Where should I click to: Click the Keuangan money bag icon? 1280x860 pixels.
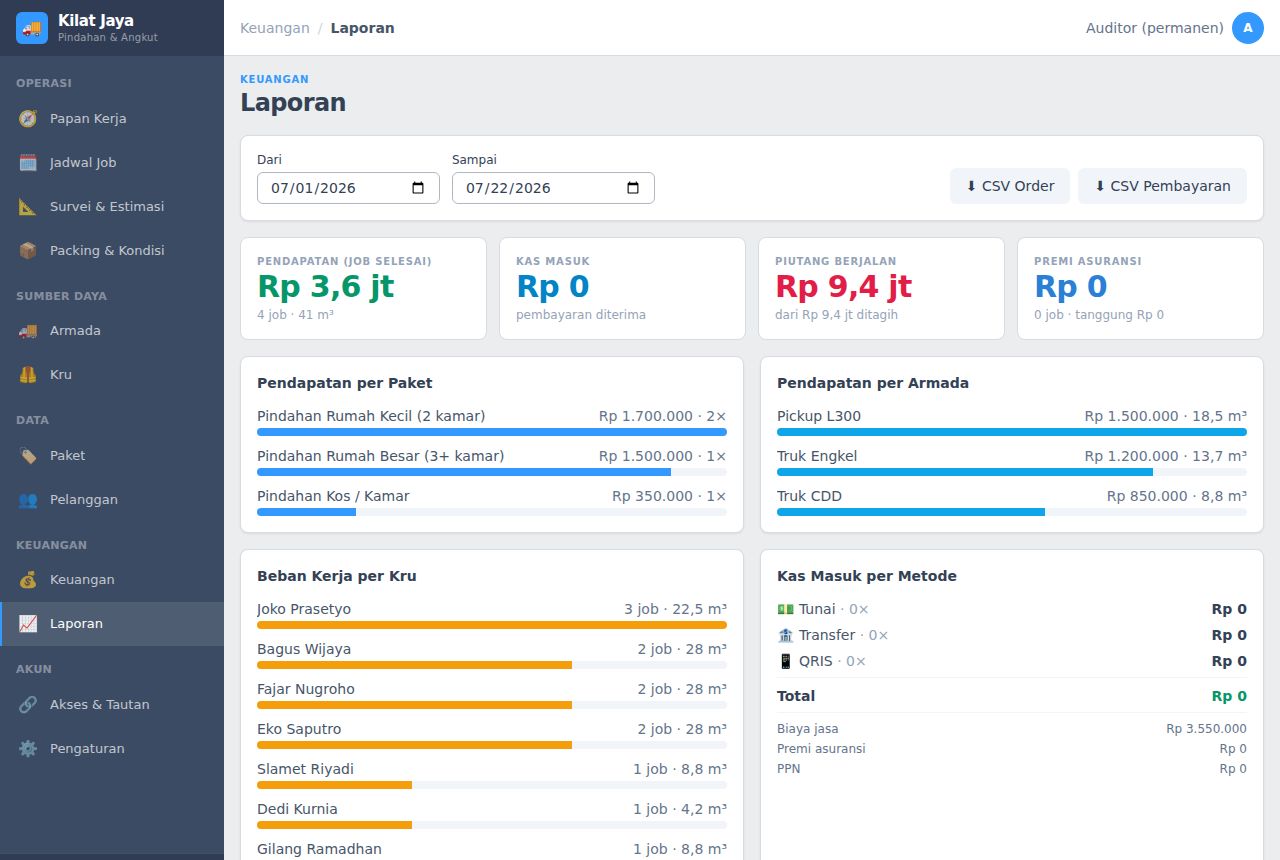pyautogui.click(x=28, y=580)
